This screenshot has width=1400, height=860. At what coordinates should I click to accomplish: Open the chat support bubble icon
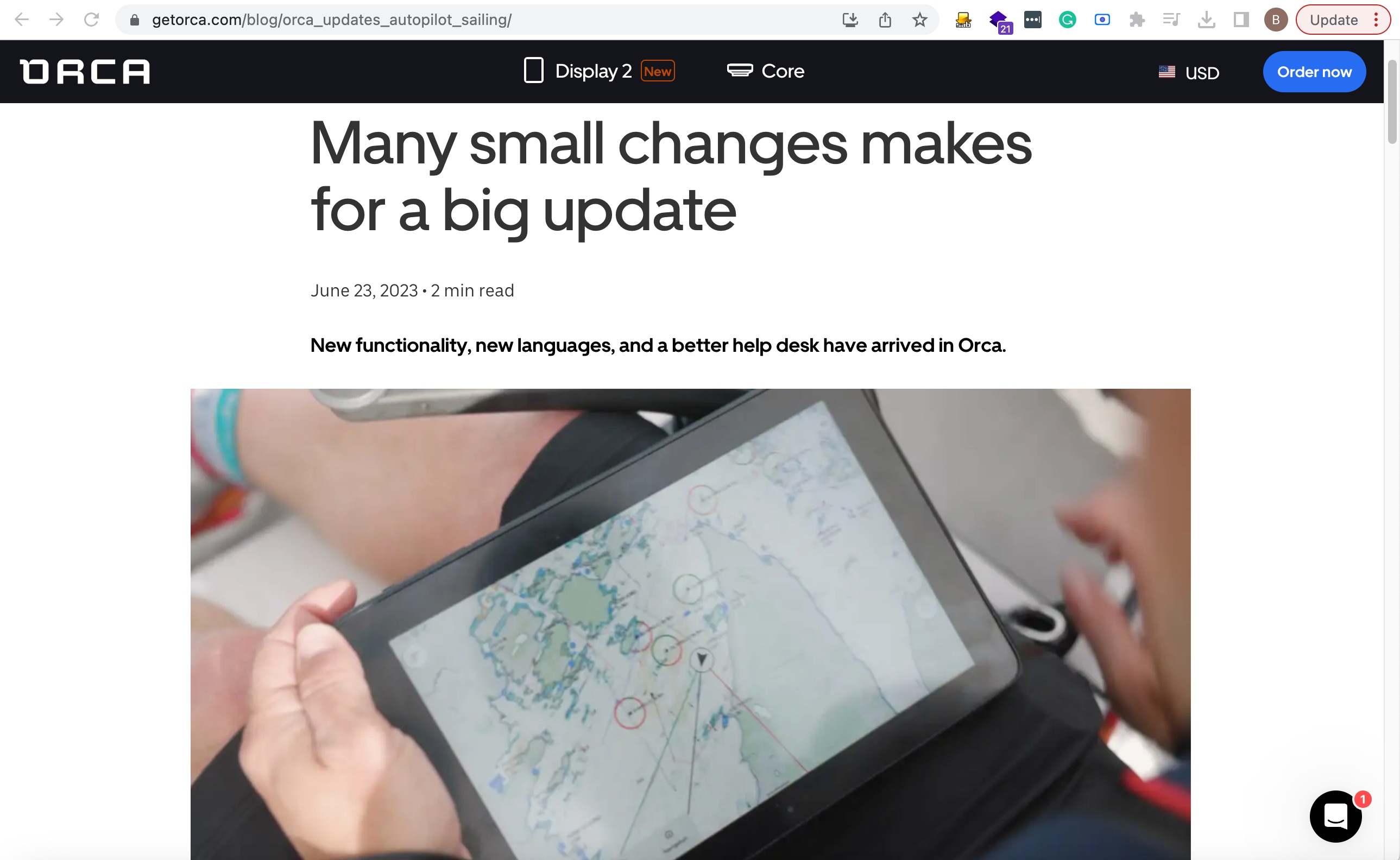click(x=1335, y=816)
